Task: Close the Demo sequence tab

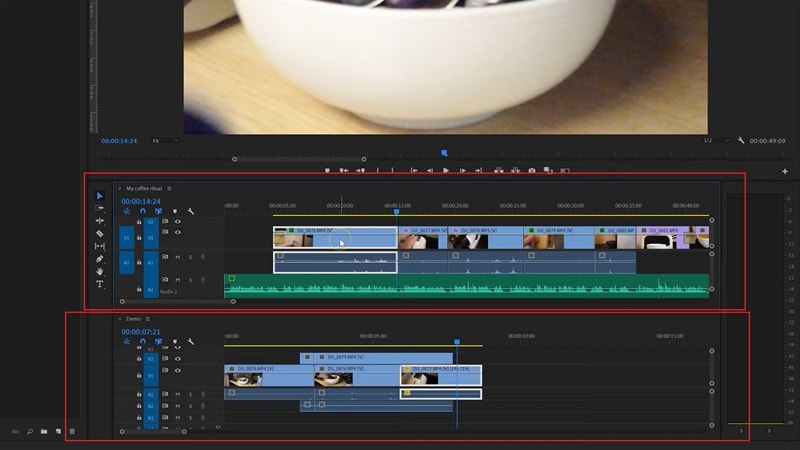Action: click(x=120, y=319)
